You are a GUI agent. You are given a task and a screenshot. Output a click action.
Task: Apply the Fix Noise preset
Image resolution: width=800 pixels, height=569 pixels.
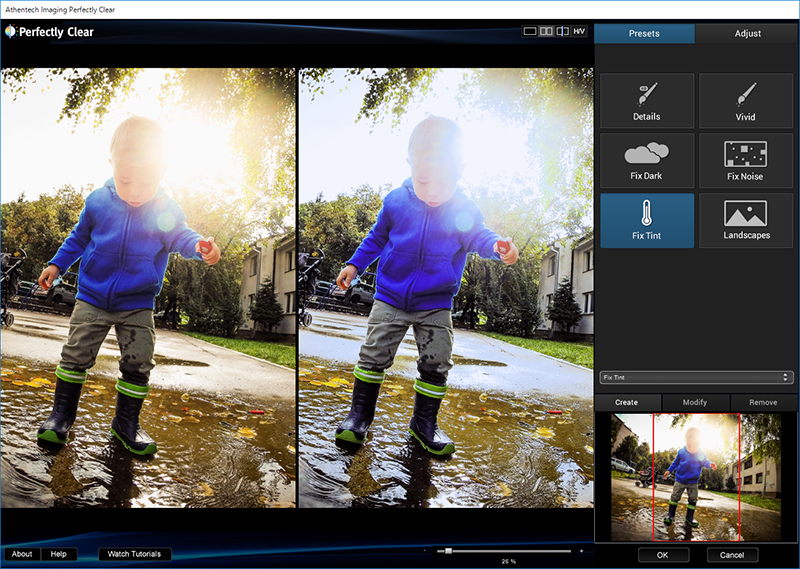[746, 161]
